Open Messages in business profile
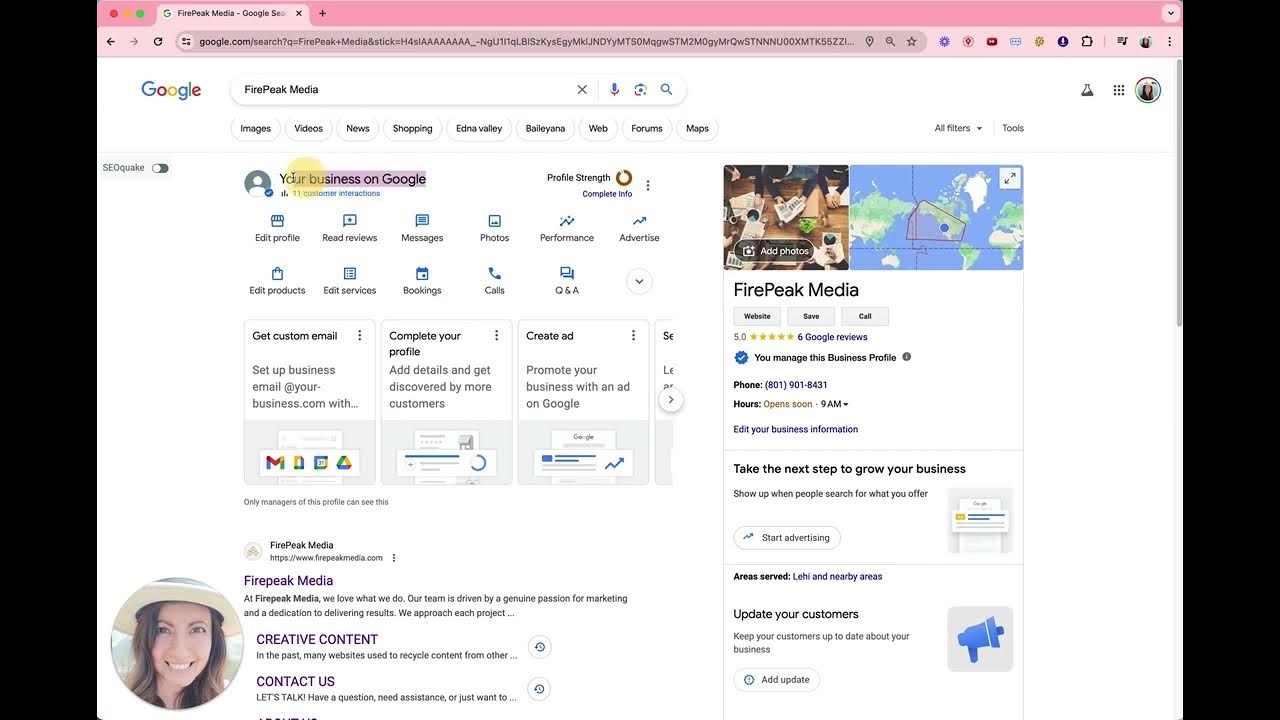Screen dimensions: 1280x720 point(422,228)
